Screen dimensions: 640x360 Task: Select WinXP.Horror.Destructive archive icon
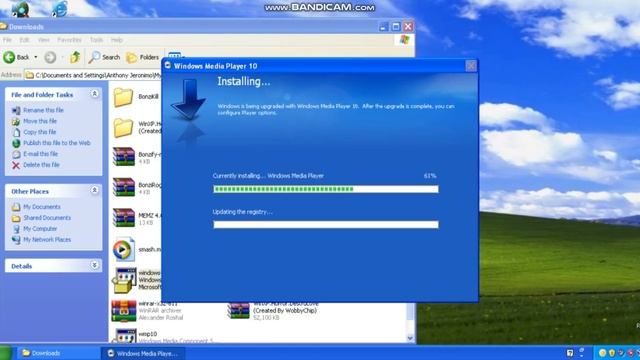(x=238, y=311)
